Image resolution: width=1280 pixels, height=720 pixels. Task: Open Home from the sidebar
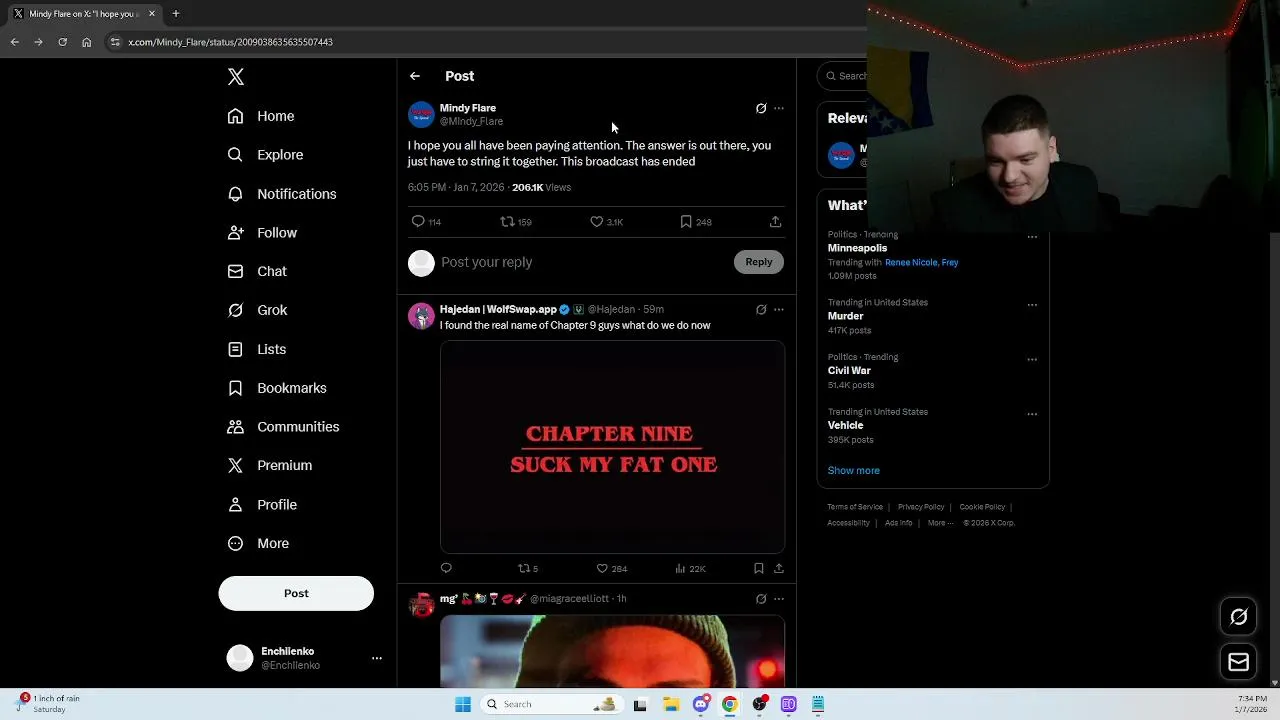(x=261, y=116)
